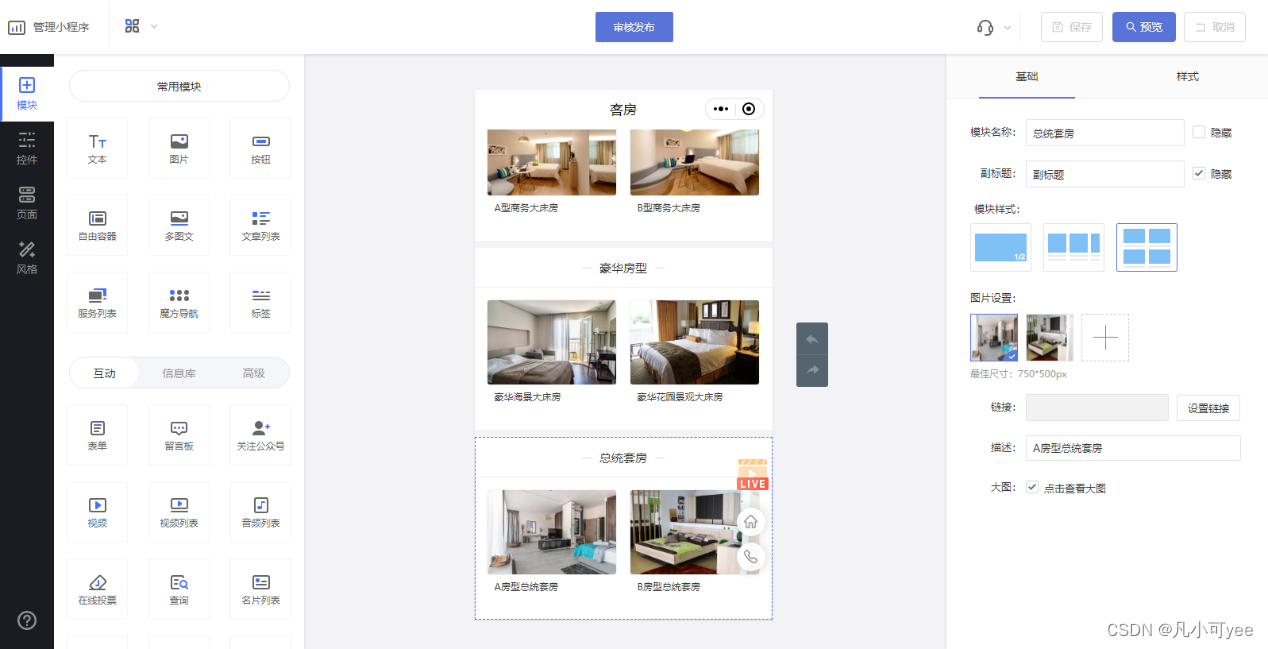Add the 在线投票 module
The height and width of the screenshot is (649, 1268).
tap(97, 589)
